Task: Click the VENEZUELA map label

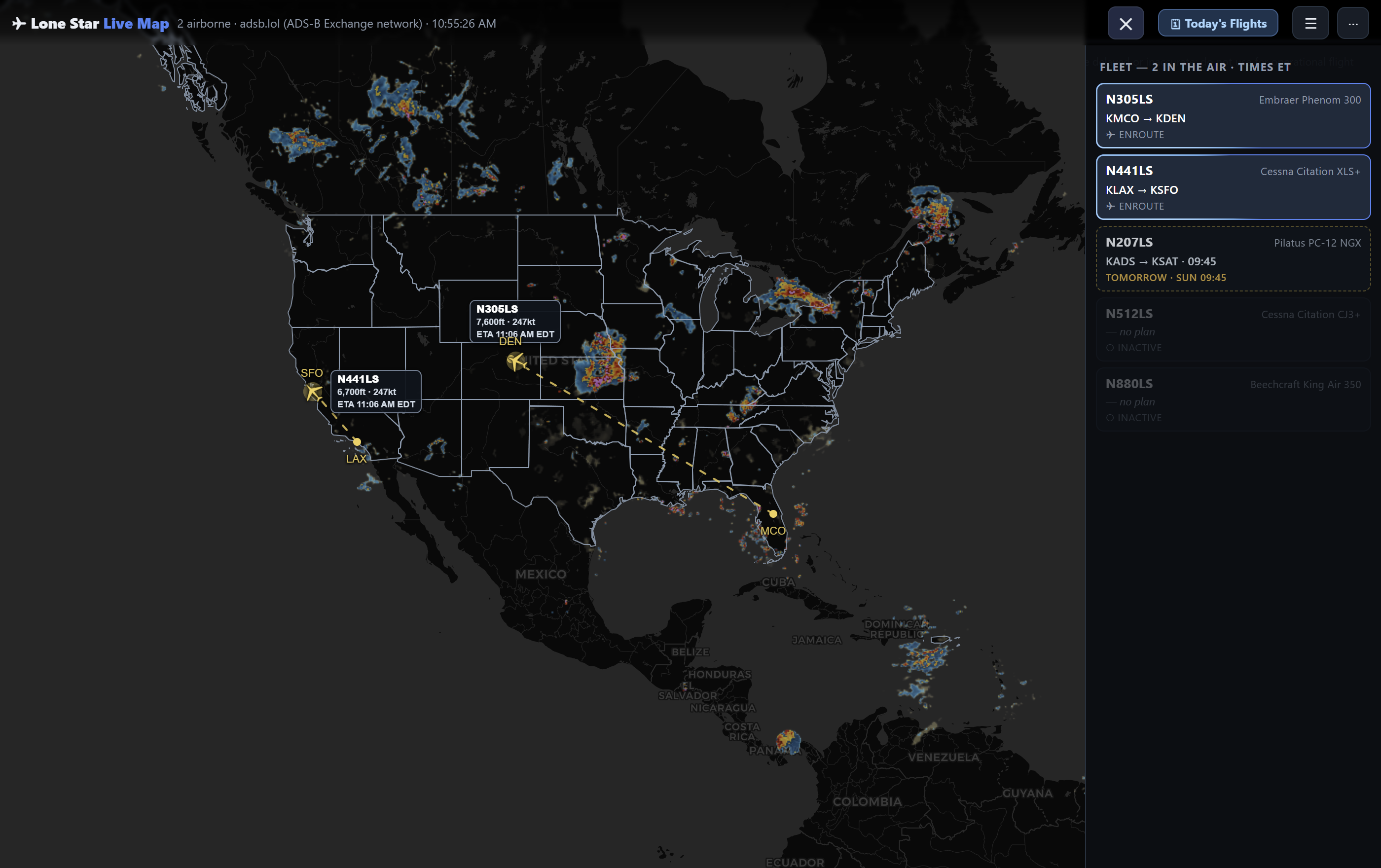Action: (944, 758)
